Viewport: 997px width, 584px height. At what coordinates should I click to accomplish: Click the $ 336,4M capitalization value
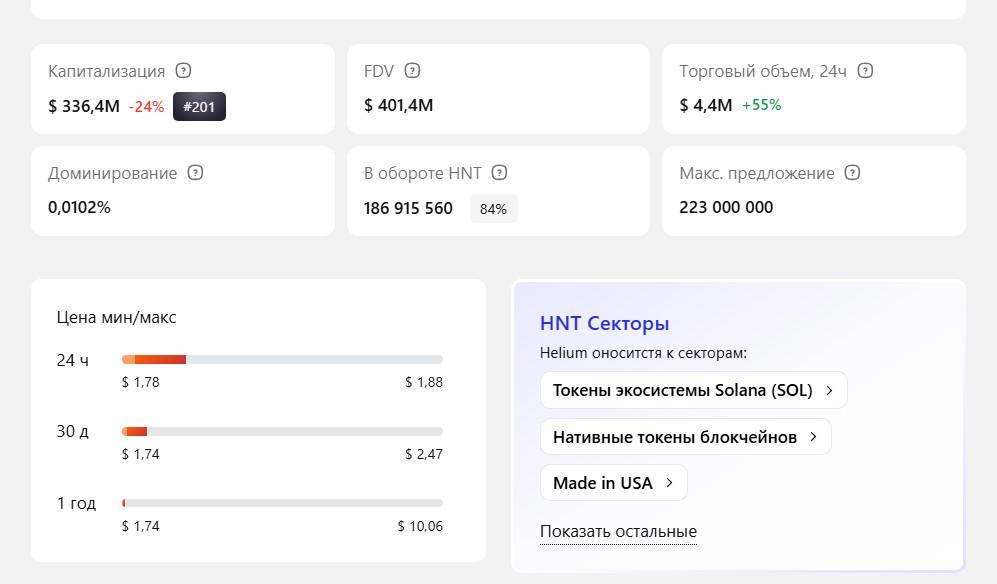click(84, 106)
